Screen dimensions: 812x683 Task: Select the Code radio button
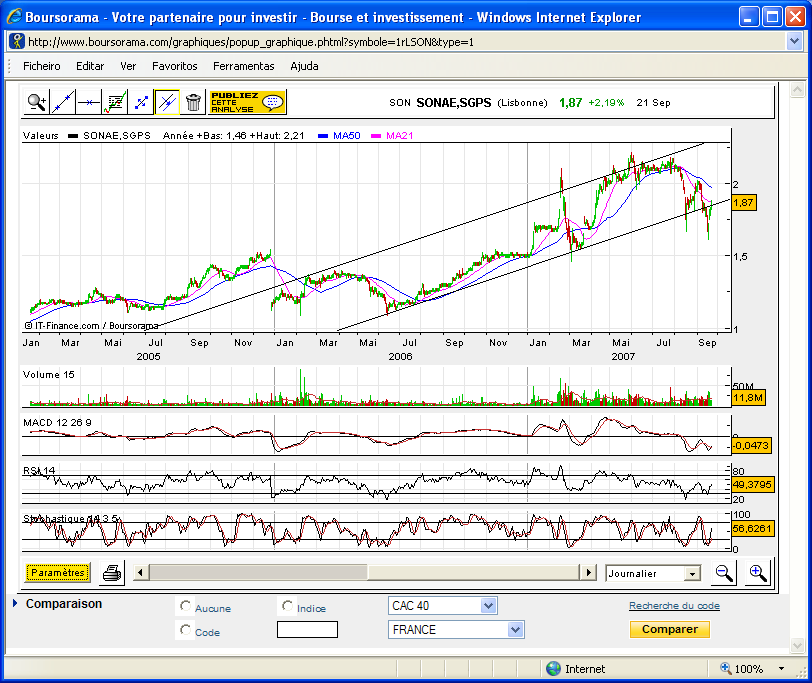(185, 630)
